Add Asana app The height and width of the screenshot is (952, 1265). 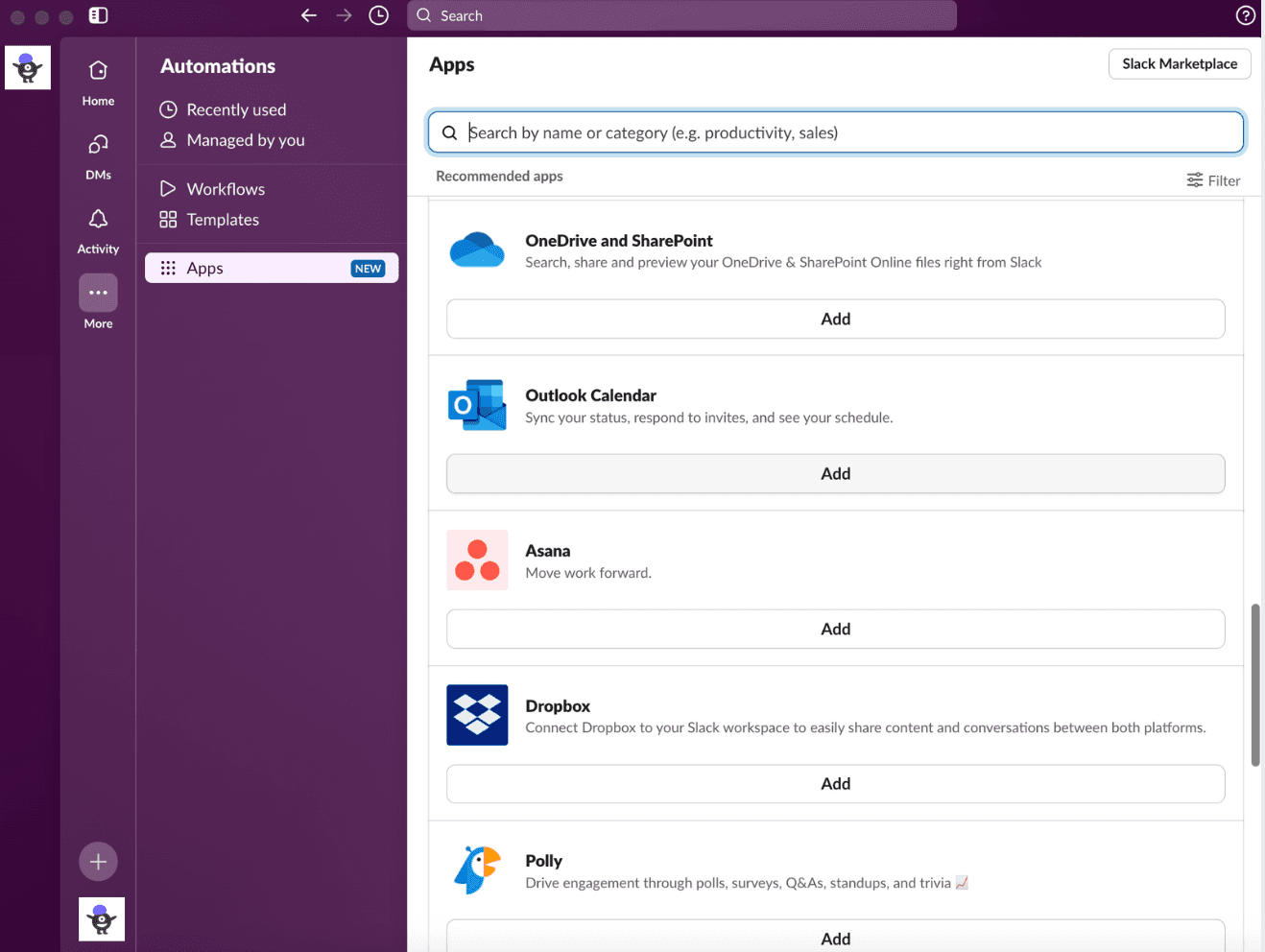coord(835,629)
